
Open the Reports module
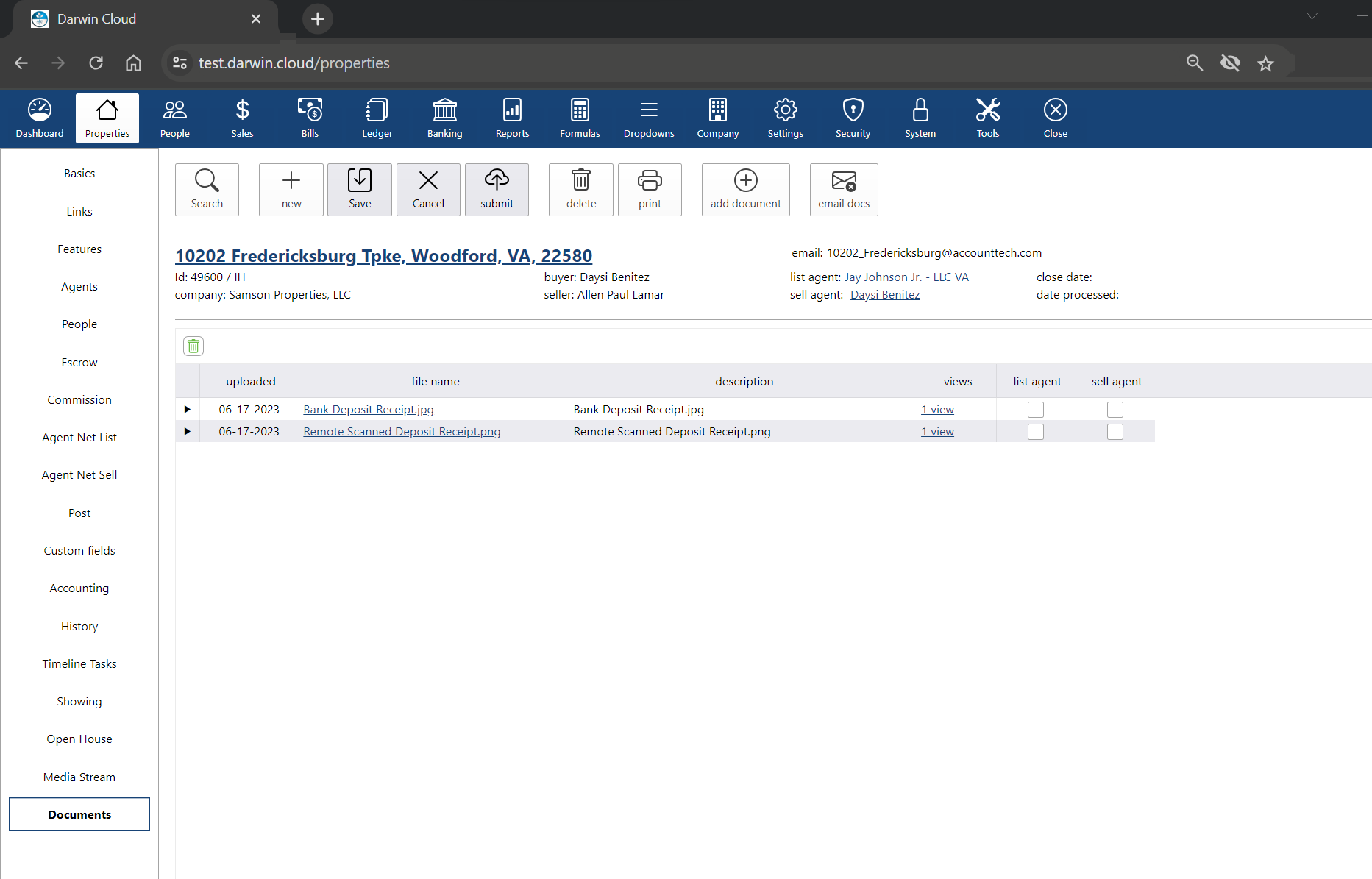click(x=512, y=118)
